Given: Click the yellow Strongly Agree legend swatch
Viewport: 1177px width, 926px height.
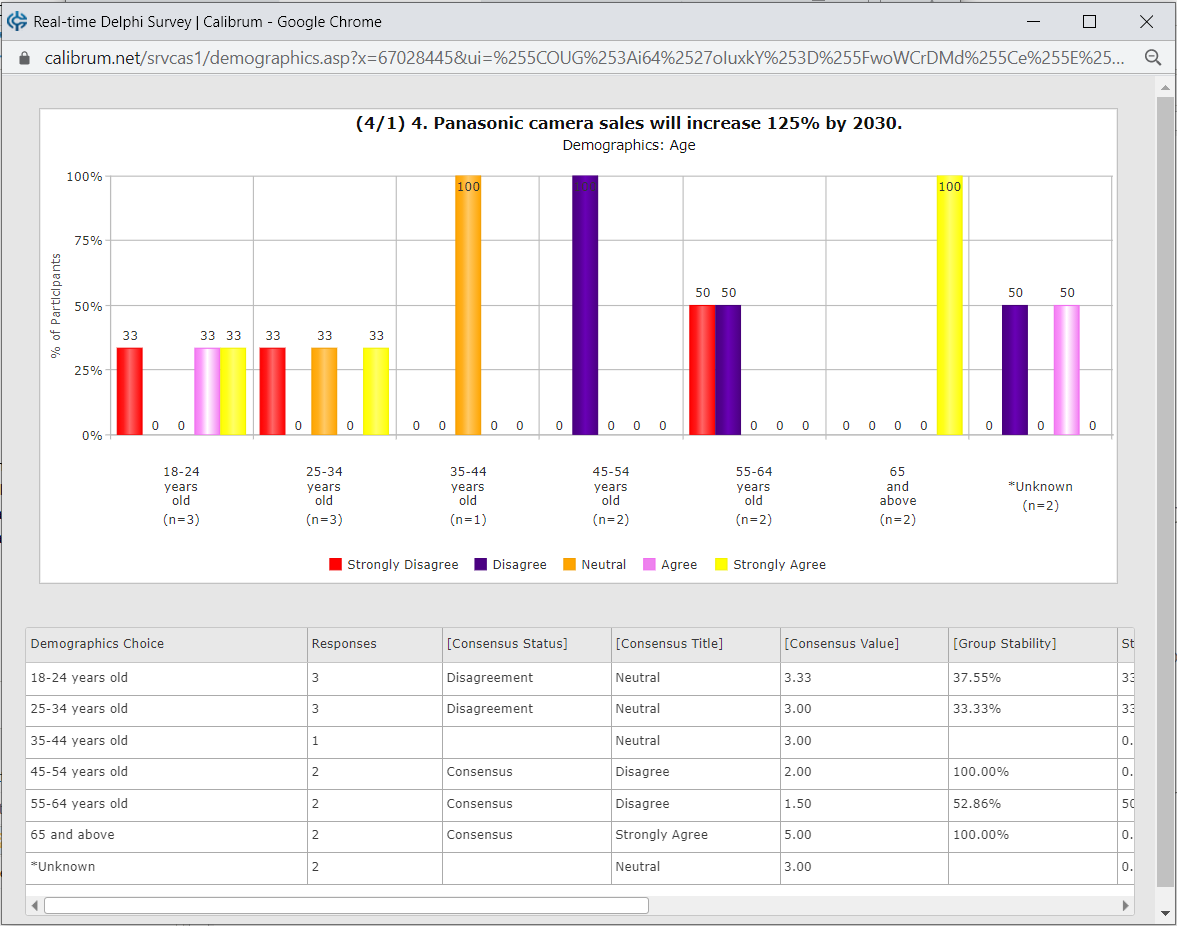Looking at the screenshot, I should click(722, 565).
